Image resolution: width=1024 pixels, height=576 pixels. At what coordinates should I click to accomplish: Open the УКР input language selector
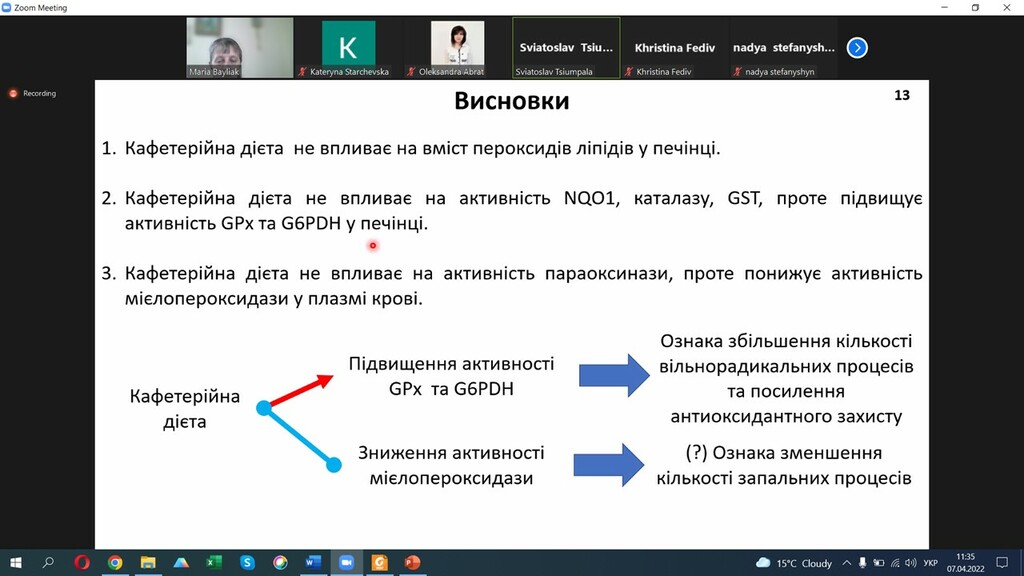point(931,563)
